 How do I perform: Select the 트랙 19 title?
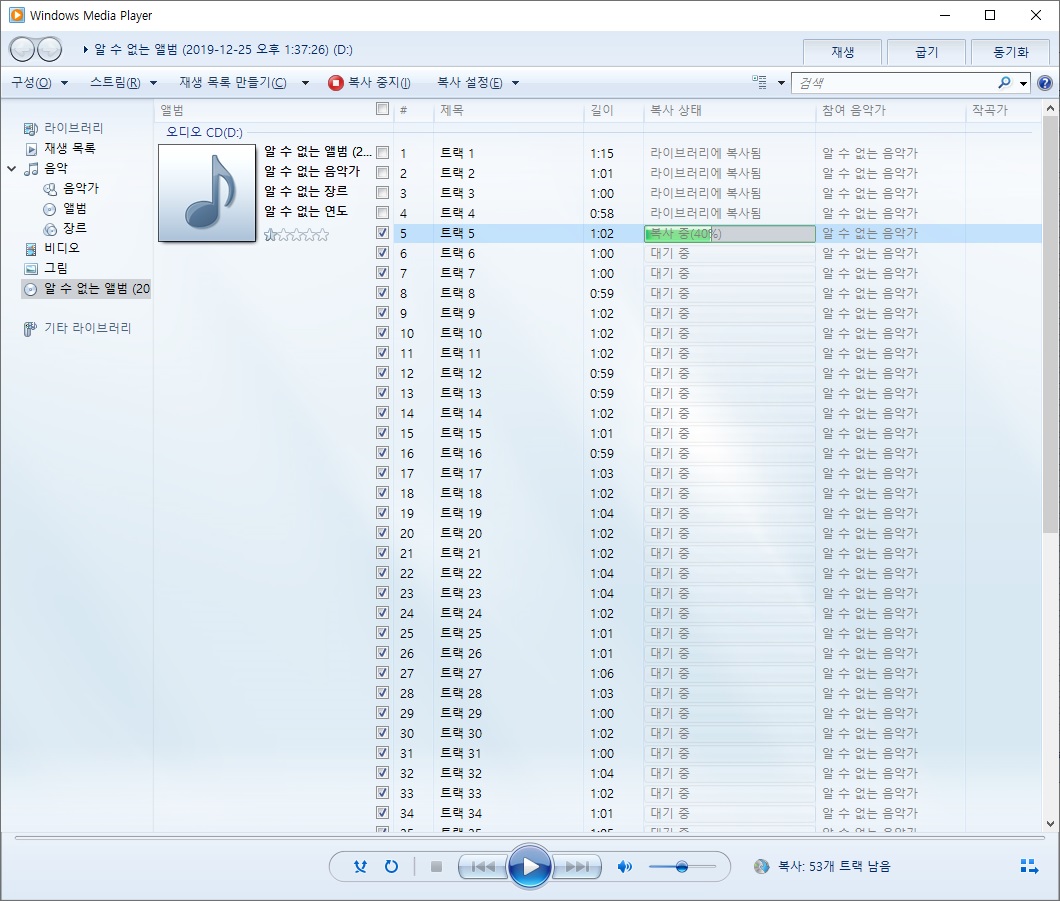[x=461, y=513]
